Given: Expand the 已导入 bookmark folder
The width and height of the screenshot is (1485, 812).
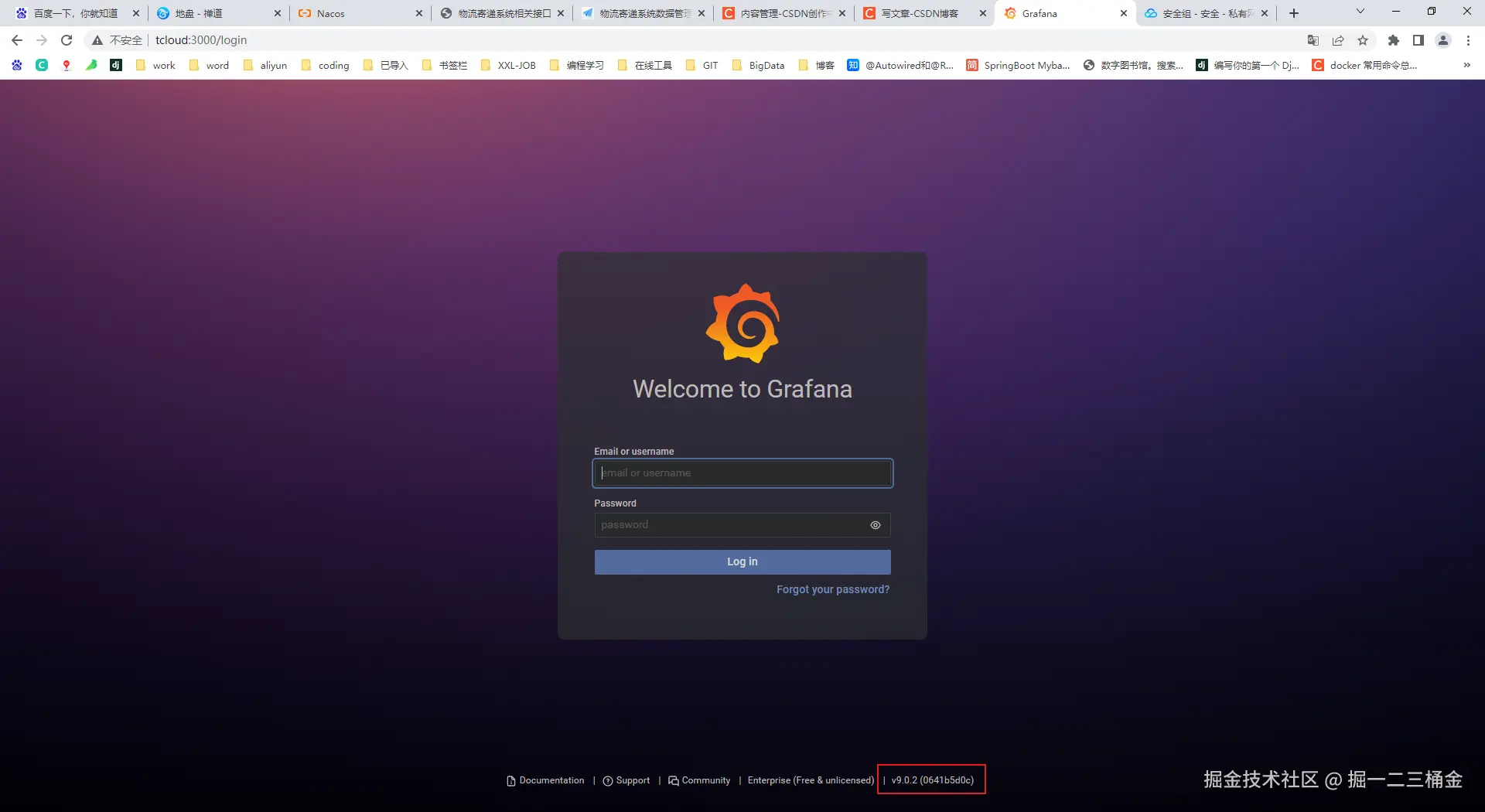Looking at the screenshot, I should coord(385,66).
